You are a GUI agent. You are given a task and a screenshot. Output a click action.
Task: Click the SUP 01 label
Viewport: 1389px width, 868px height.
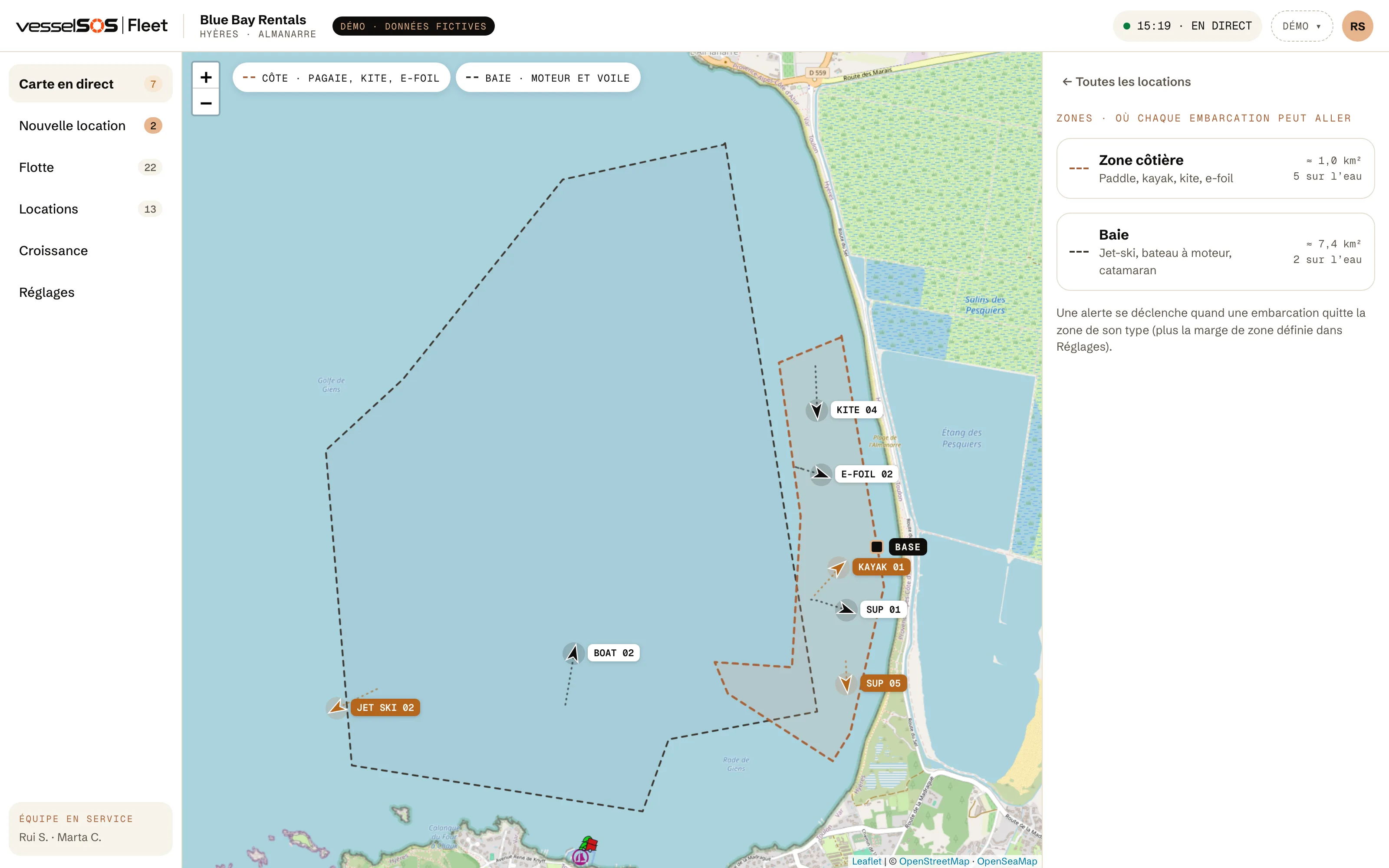coord(883,610)
